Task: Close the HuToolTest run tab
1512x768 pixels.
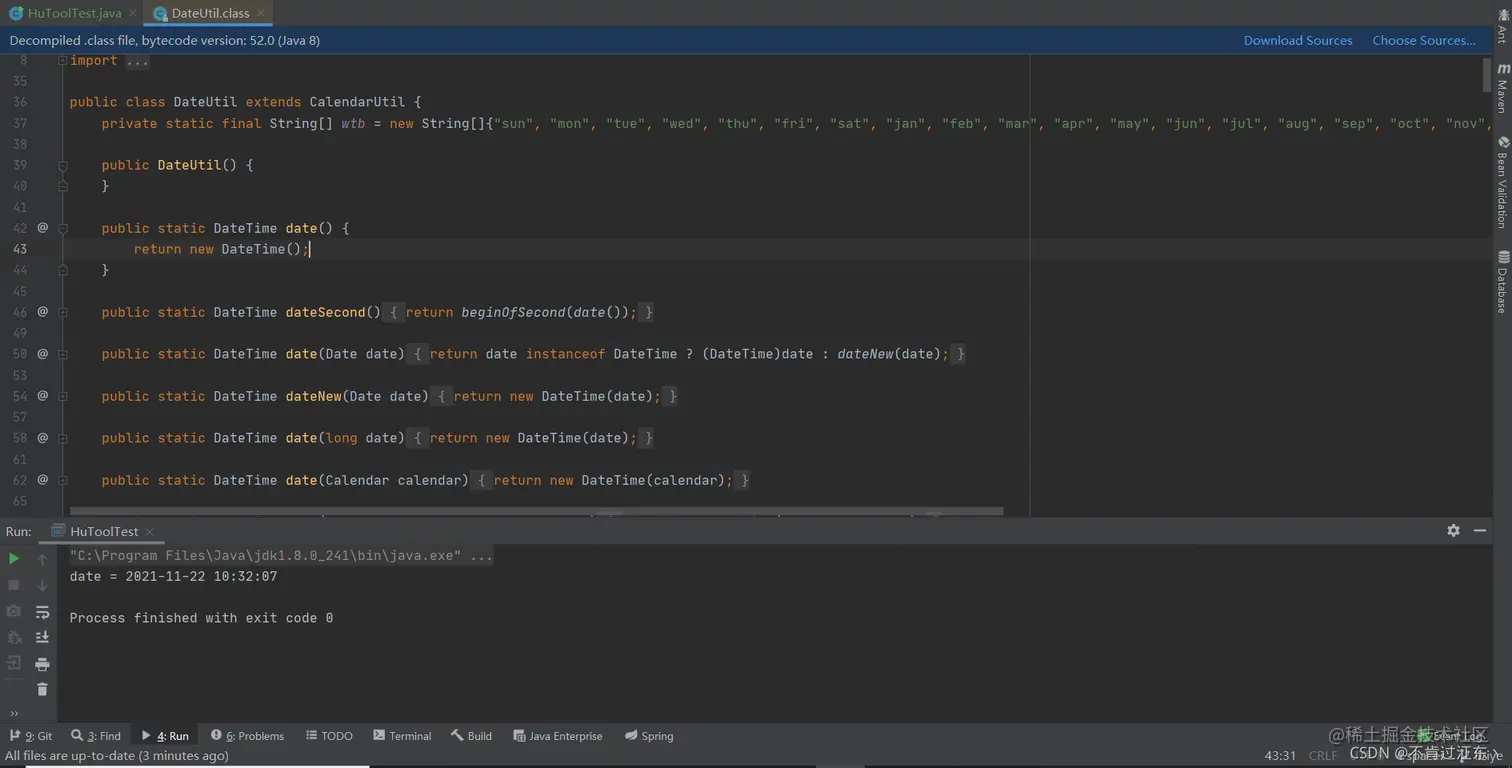Action: point(150,532)
